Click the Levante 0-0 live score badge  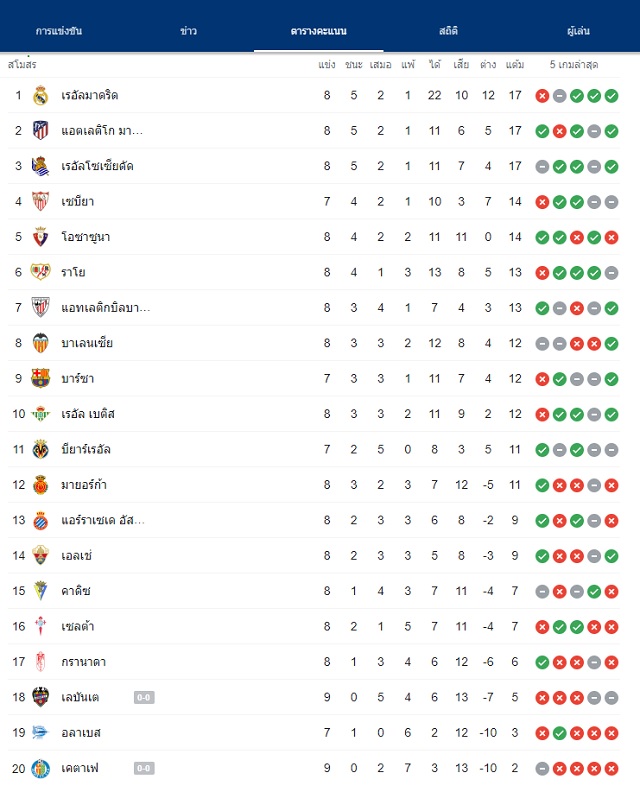(x=144, y=698)
